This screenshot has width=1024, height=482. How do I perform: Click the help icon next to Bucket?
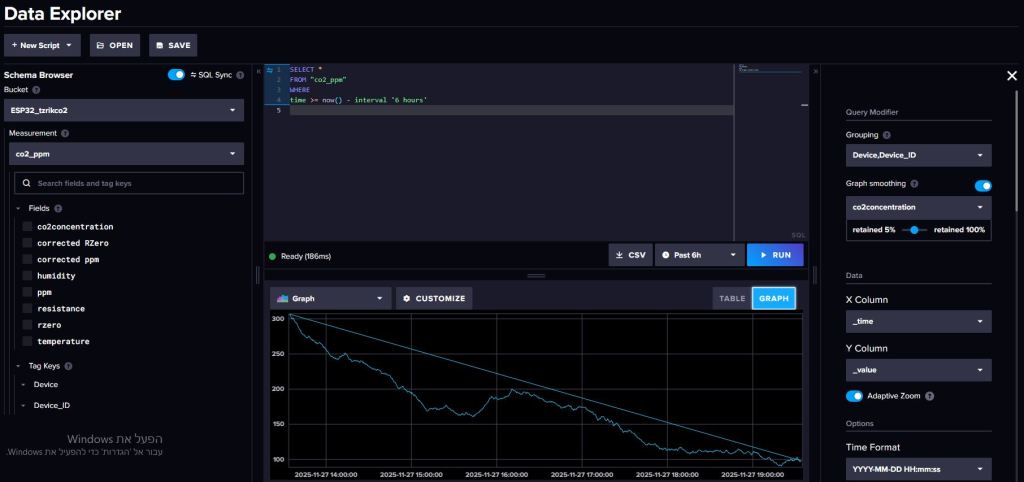[38, 89]
